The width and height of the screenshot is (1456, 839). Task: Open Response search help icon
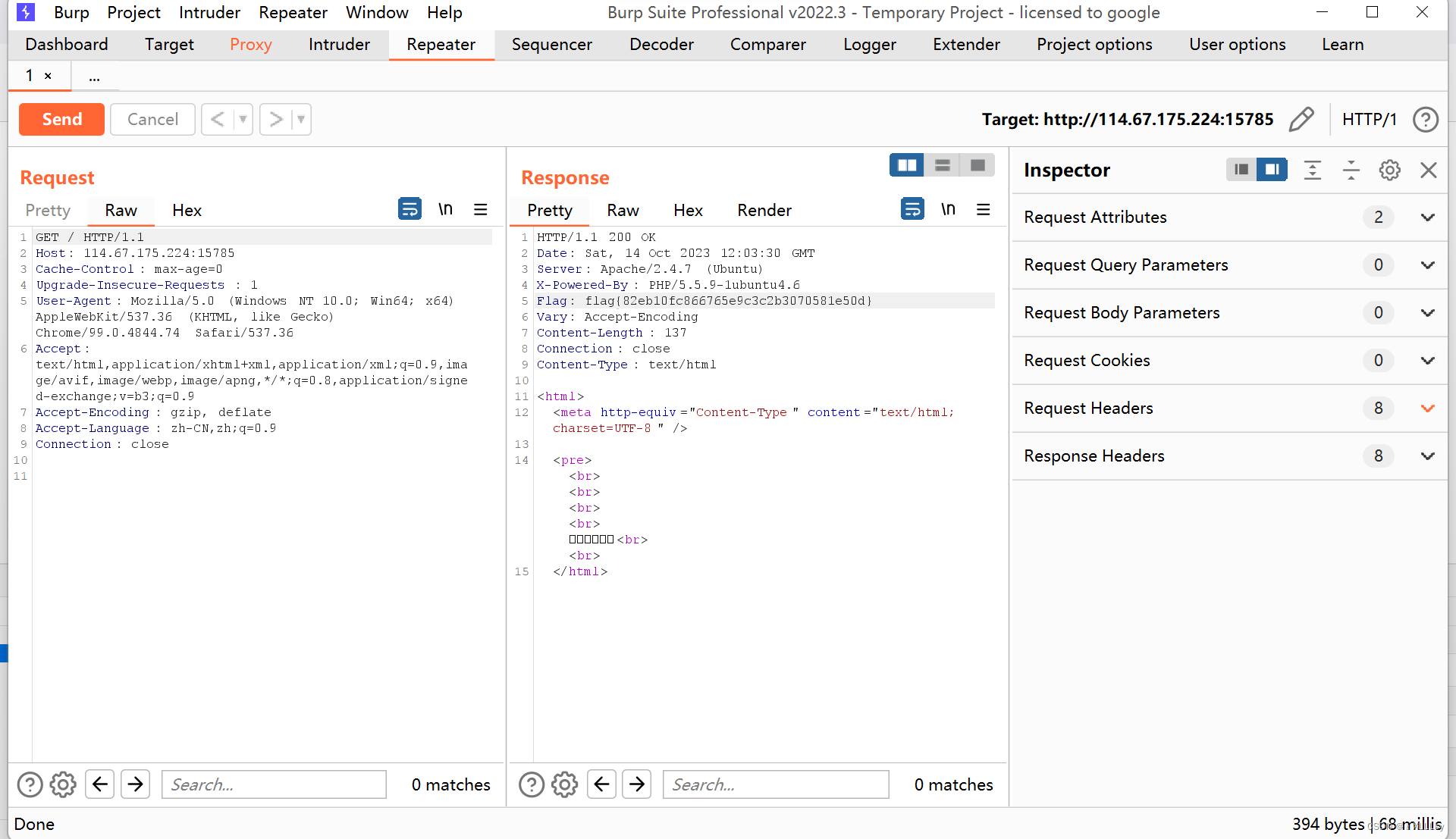click(x=532, y=784)
